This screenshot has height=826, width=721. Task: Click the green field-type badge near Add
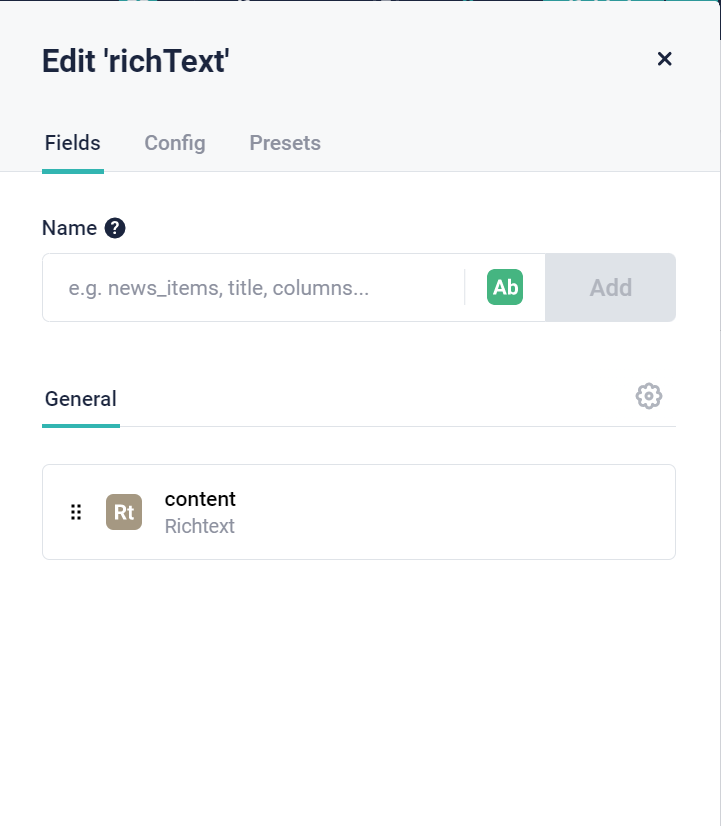pos(504,287)
